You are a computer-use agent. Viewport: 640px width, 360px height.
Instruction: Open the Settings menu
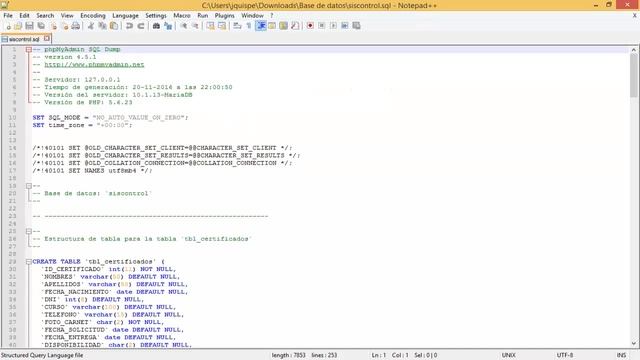156,16
